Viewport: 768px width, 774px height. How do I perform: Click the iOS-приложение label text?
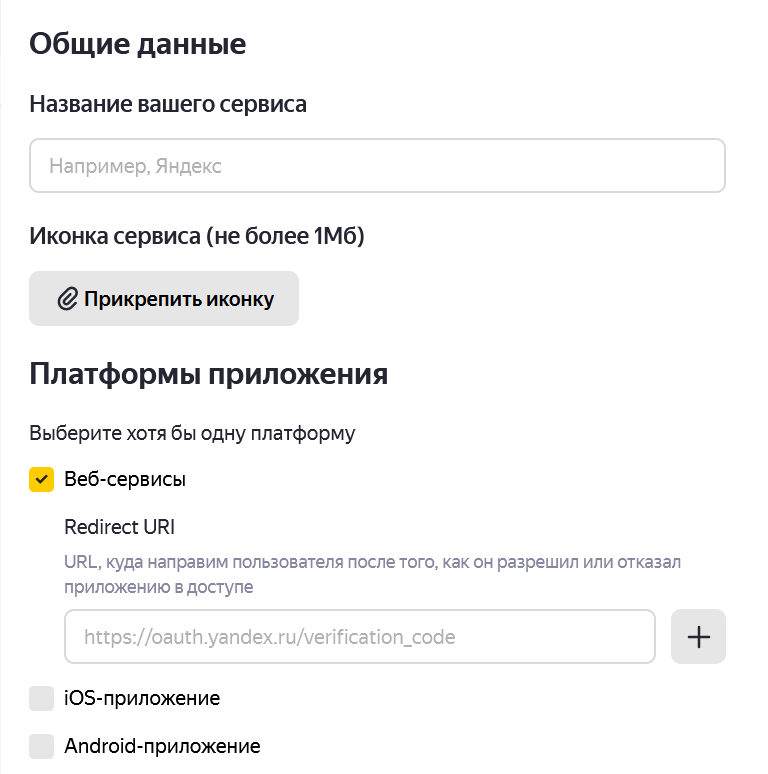pos(142,698)
